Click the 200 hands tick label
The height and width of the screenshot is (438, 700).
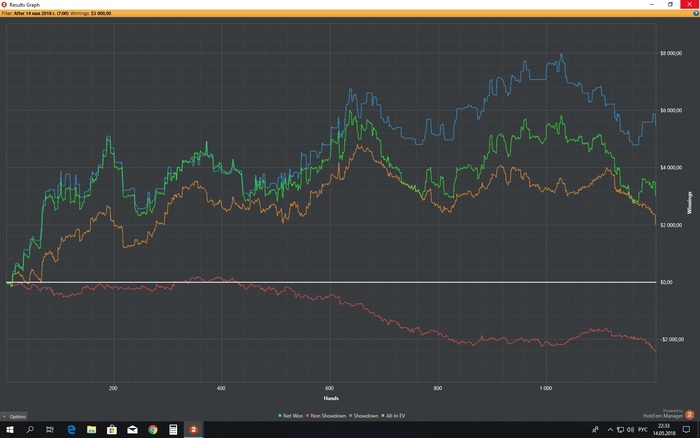[x=113, y=388]
